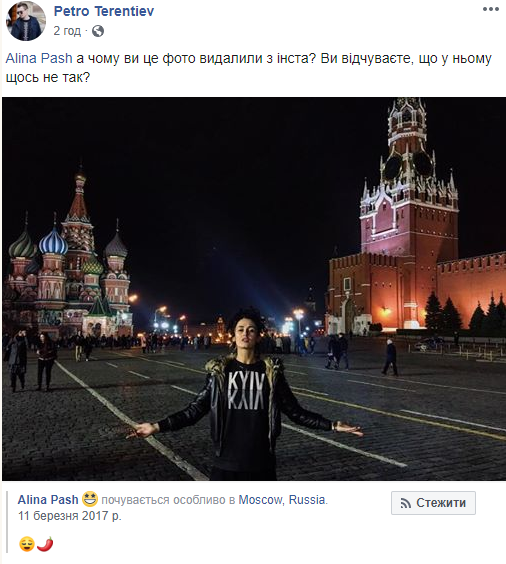Viewport: 506px width, 564px height.
Task: Open the post's three-dot options menu
Action: tap(491, 9)
